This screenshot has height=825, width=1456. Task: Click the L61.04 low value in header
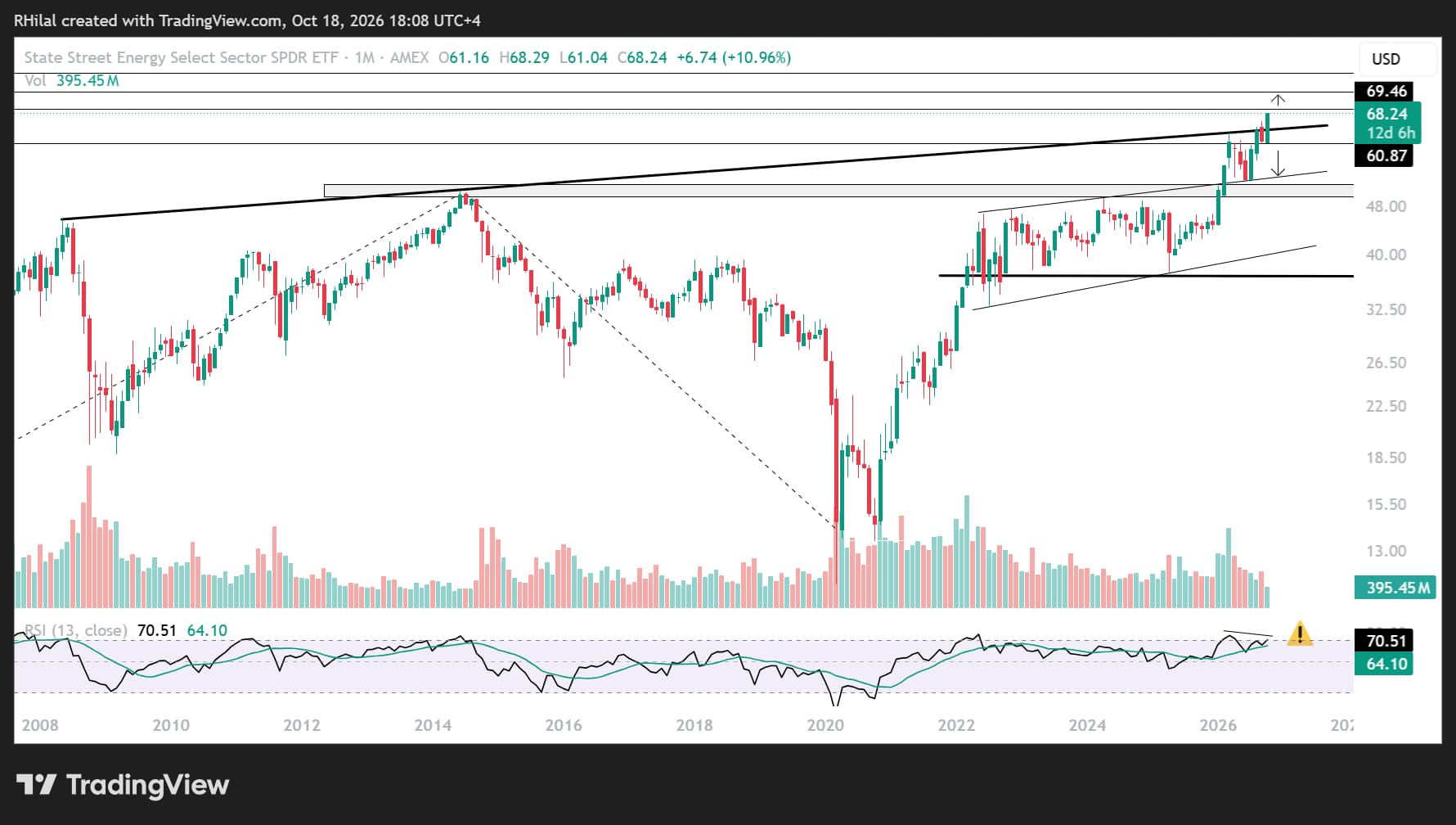coord(584,57)
